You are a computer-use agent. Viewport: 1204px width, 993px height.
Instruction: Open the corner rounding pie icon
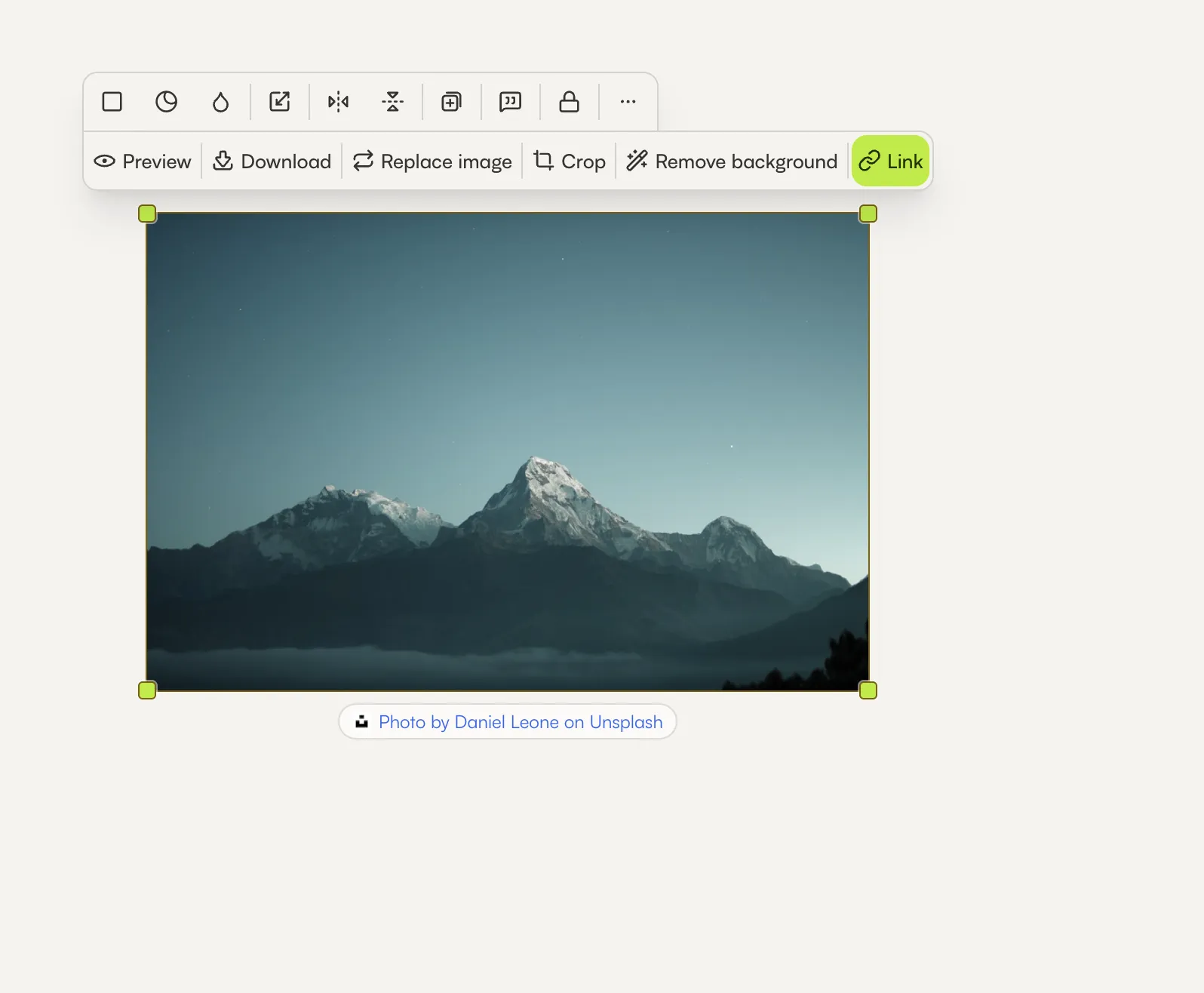[166, 102]
